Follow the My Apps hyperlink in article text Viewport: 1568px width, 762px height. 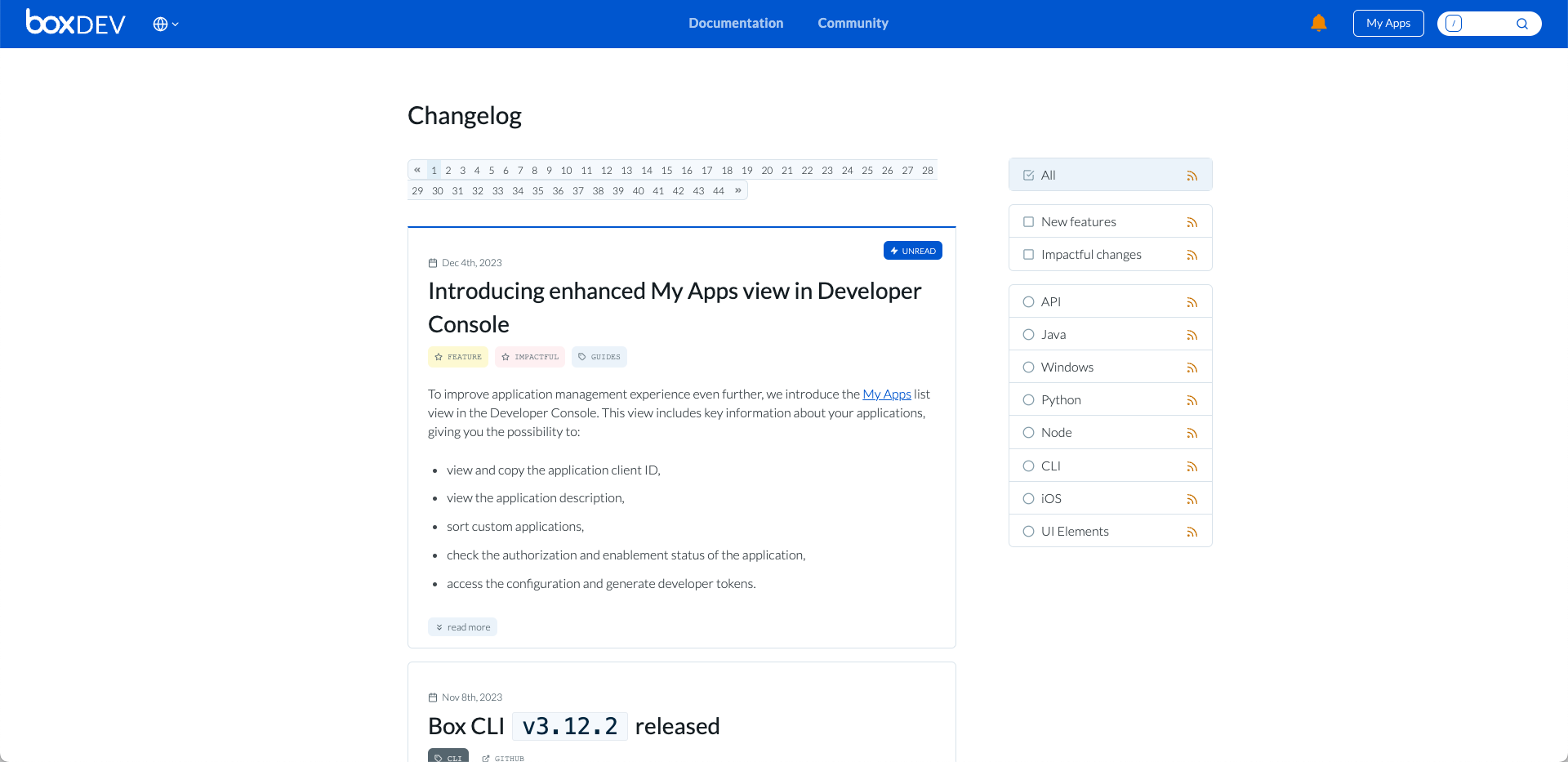click(887, 394)
